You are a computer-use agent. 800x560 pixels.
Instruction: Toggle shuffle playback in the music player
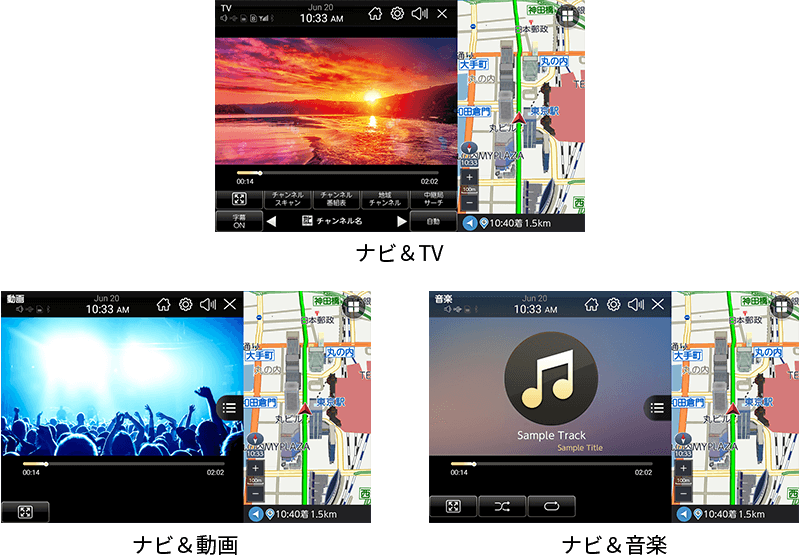coord(502,507)
